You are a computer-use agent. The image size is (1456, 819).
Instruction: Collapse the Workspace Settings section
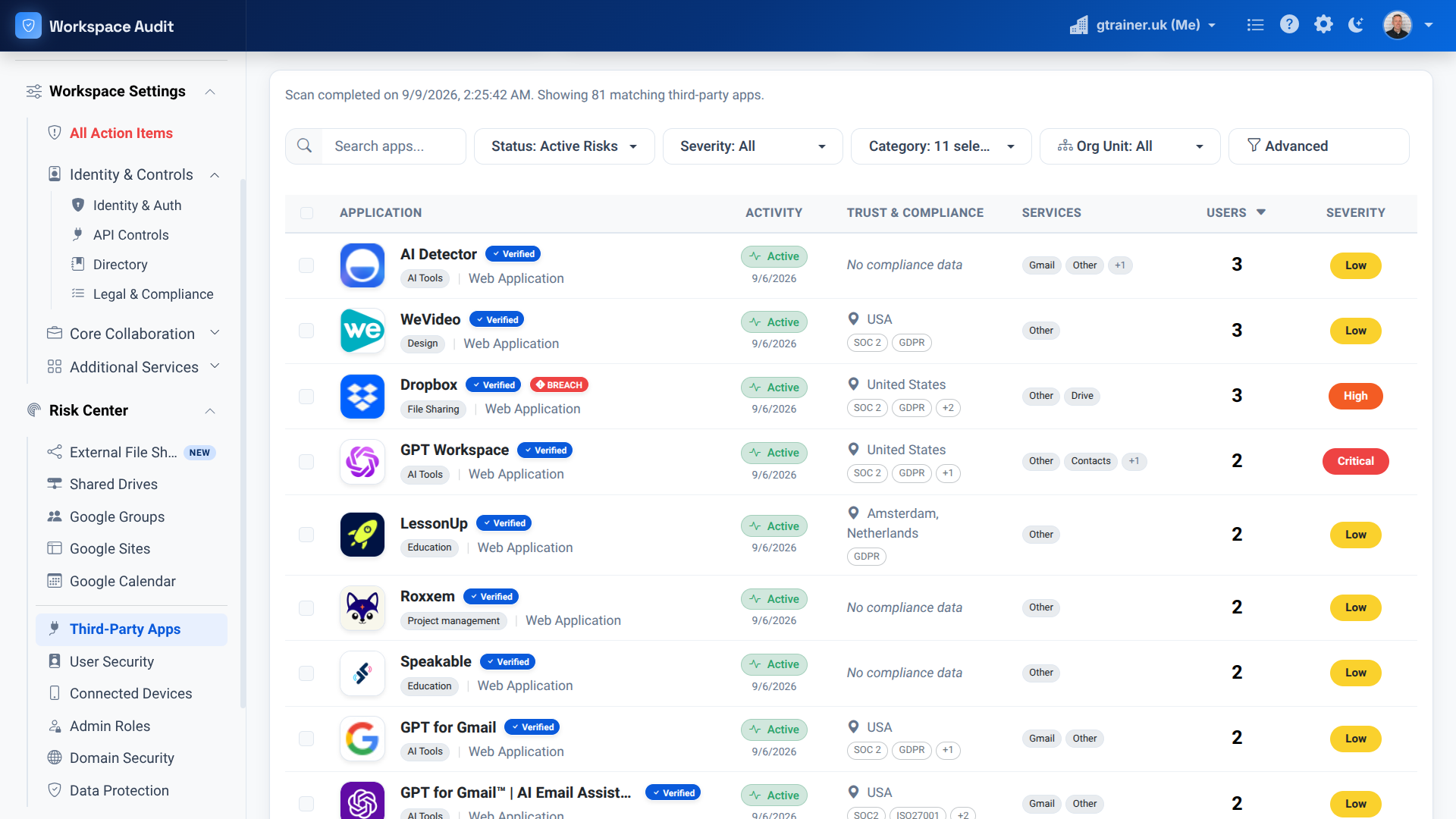point(210,92)
